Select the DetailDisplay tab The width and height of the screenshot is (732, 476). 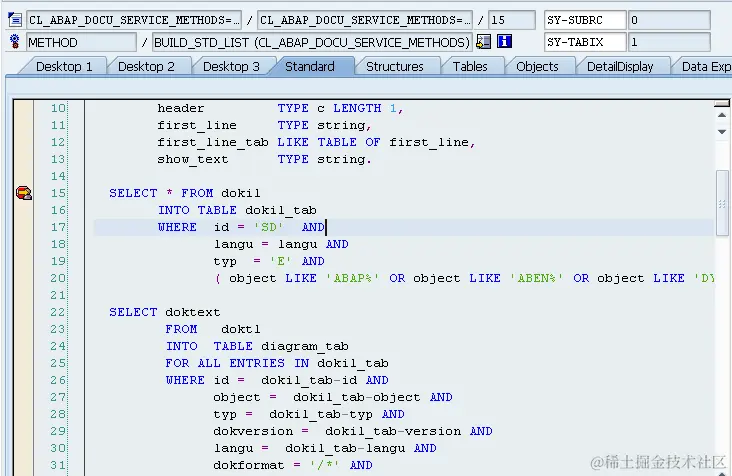(620, 66)
